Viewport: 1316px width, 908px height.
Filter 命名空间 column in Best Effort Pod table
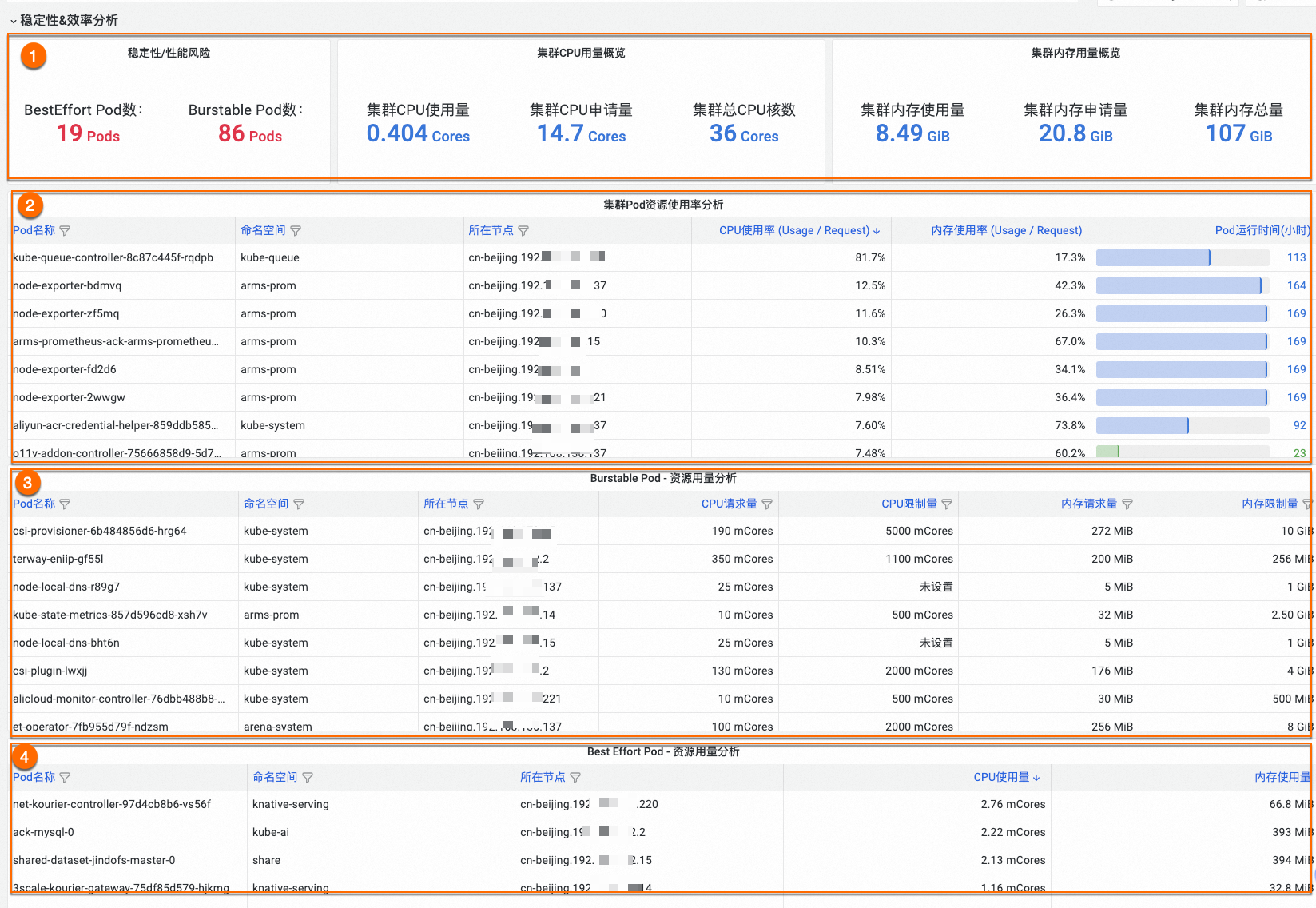tap(308, 778)
